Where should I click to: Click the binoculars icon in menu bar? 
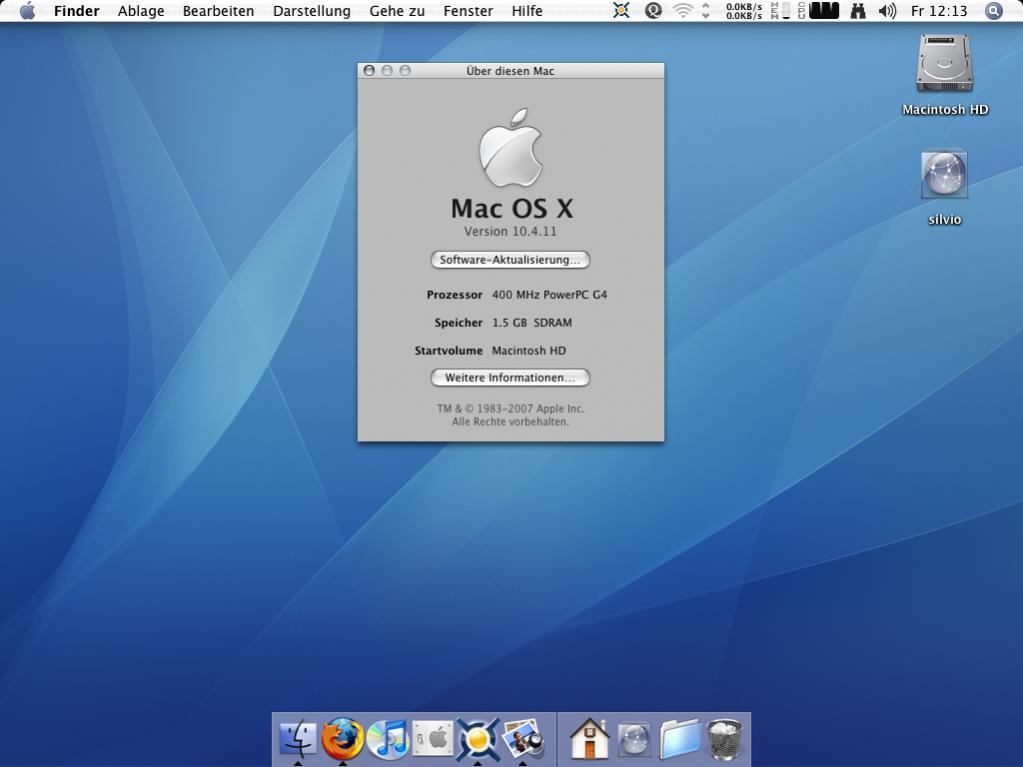[858, 10]
